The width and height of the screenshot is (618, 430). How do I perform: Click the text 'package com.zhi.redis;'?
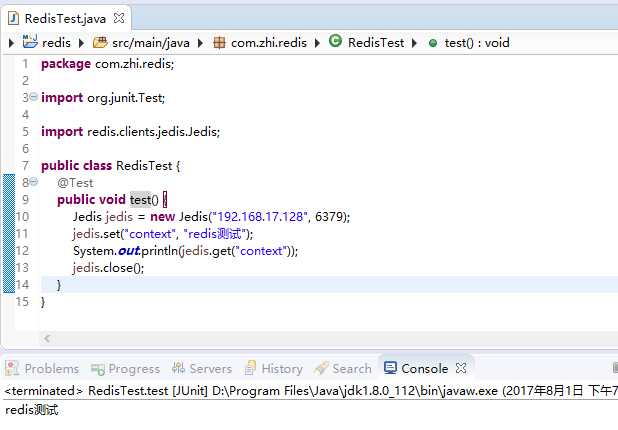tap(108, 63)
